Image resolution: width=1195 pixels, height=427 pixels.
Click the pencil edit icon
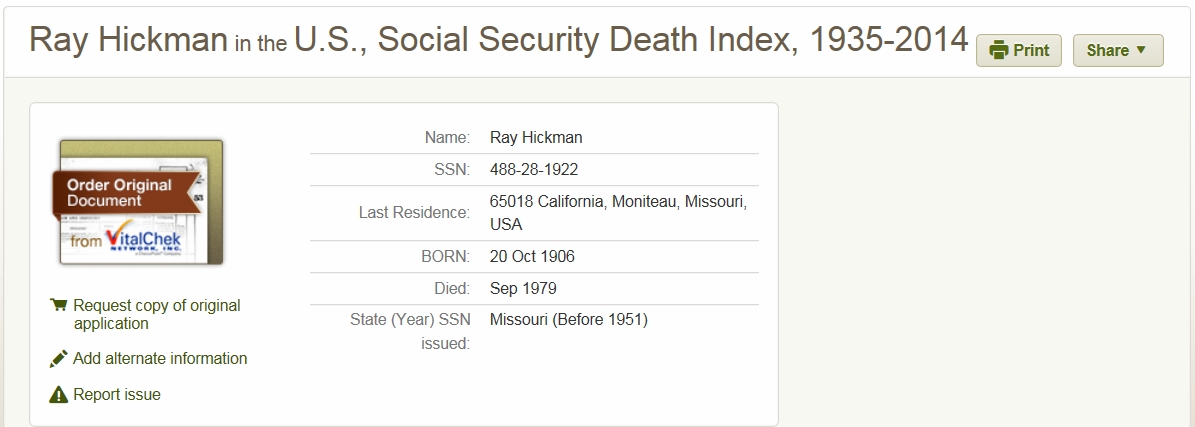point(59,358)
